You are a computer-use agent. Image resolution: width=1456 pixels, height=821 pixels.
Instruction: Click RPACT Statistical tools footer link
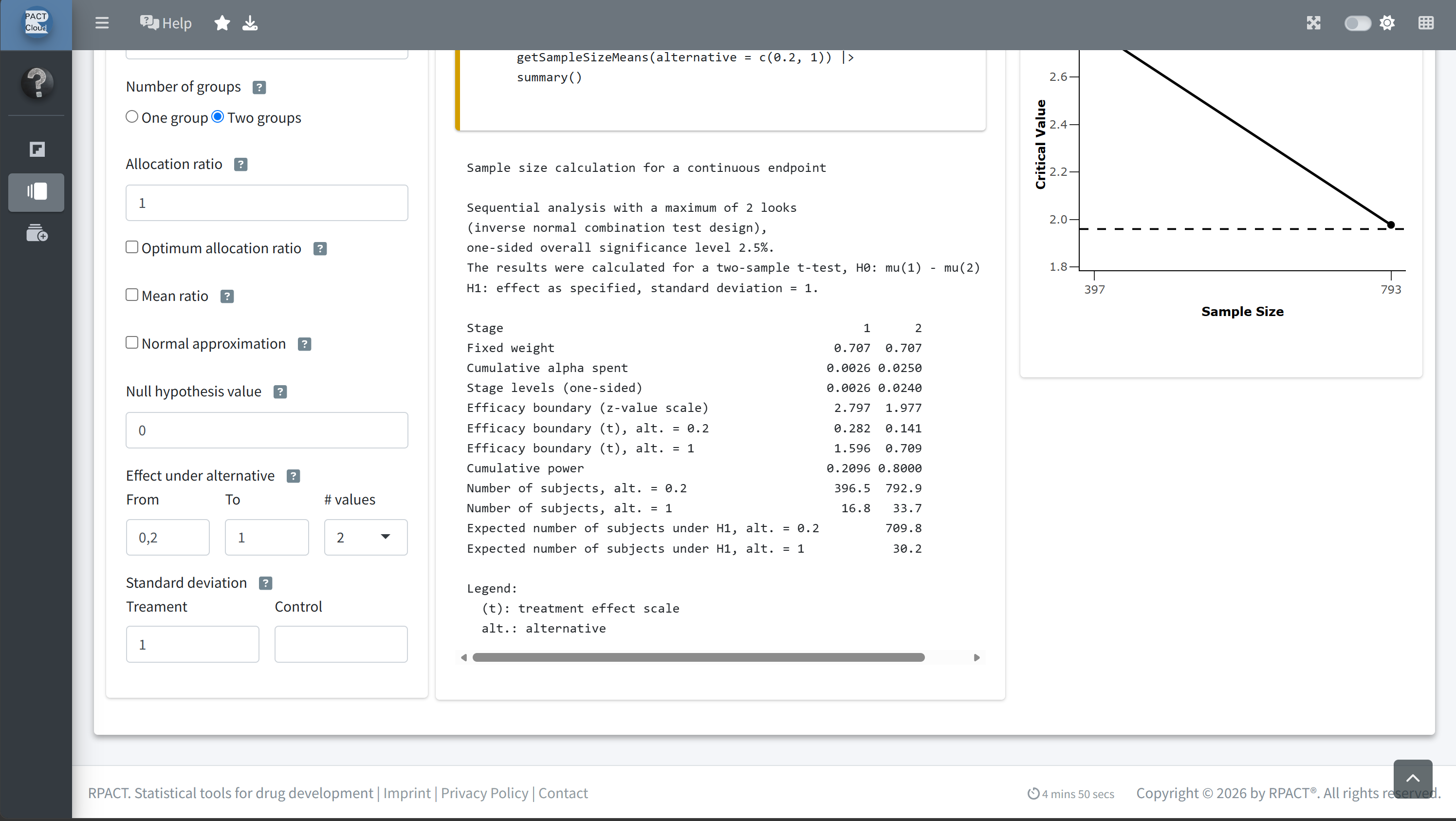click(231, 793)
